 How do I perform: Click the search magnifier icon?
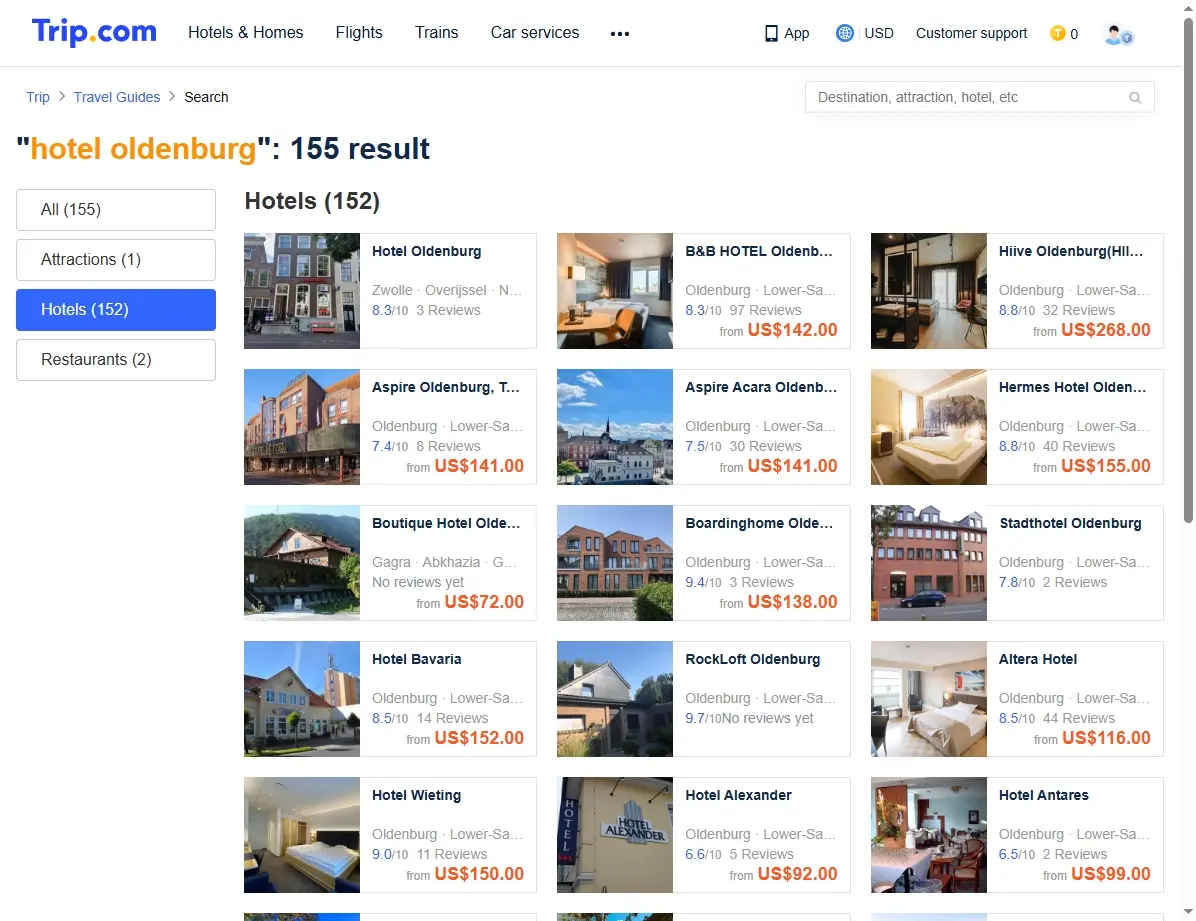click(1135, 98)
